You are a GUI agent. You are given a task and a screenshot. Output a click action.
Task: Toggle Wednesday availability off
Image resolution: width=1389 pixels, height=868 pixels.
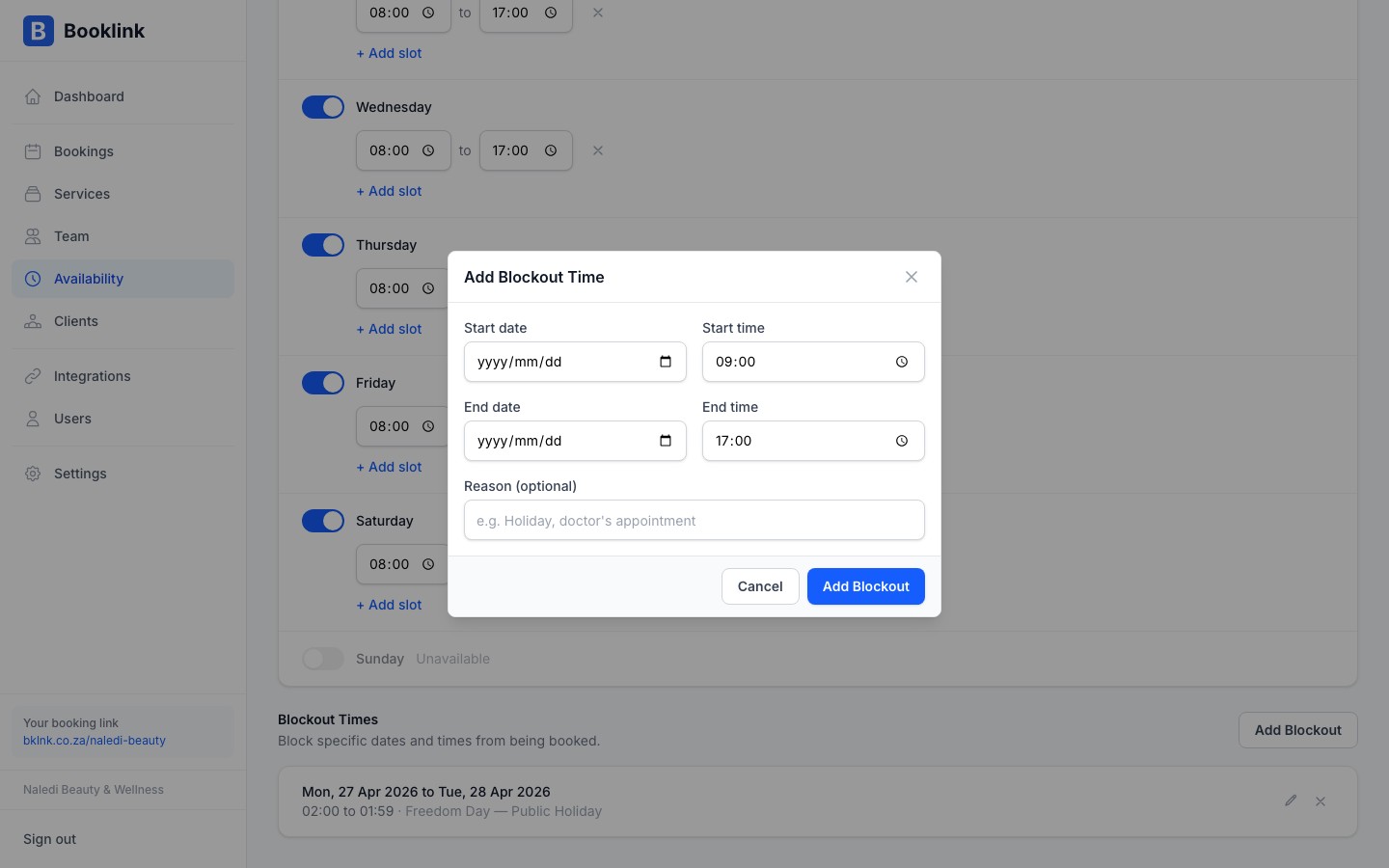coord(323,107)
